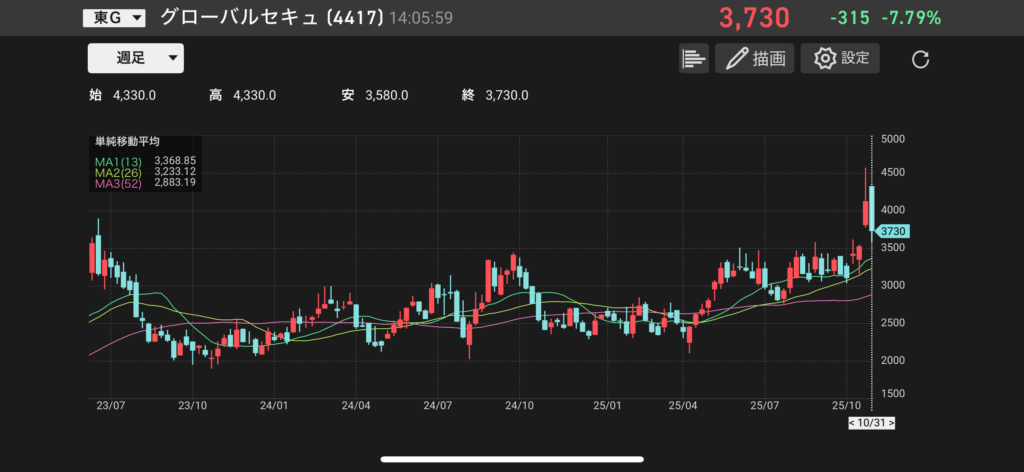1024x472 pixels.
Task: Click the 25/04 date on time axis
Action: pos(683,406)
